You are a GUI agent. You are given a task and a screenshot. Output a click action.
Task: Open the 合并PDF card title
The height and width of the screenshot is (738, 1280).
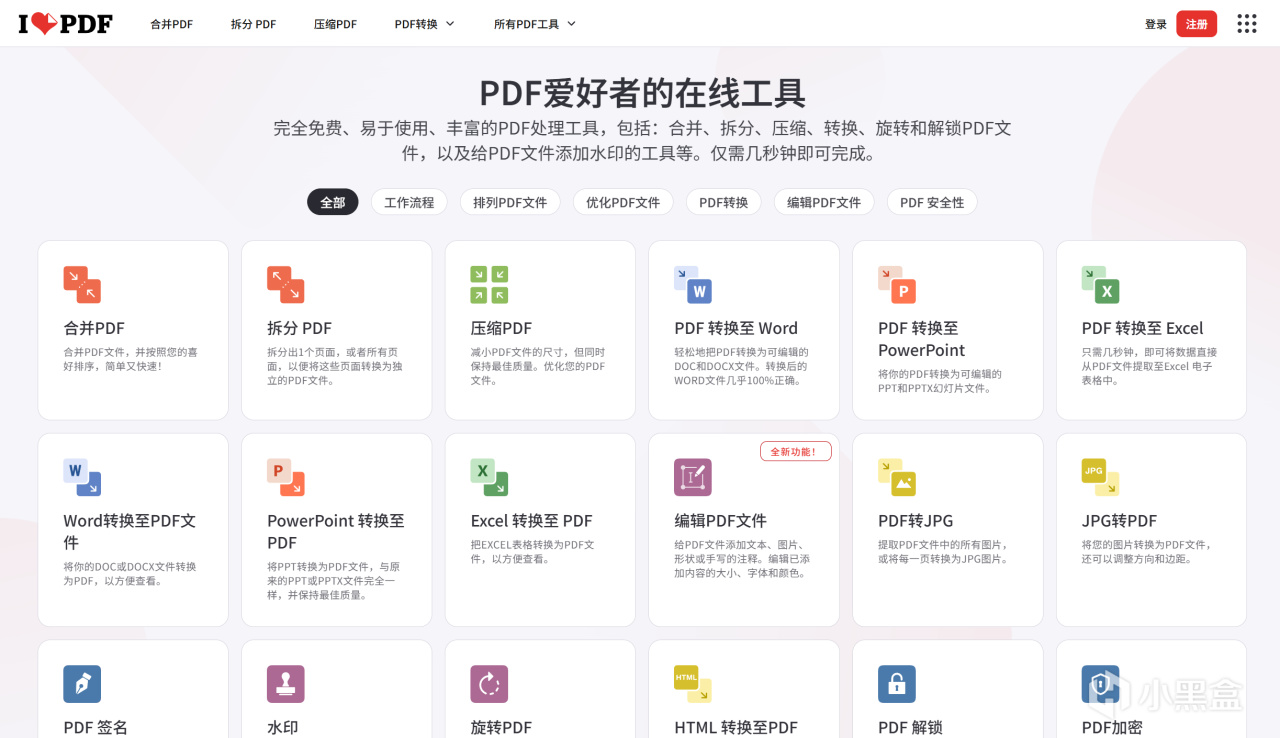coord(94,328)
